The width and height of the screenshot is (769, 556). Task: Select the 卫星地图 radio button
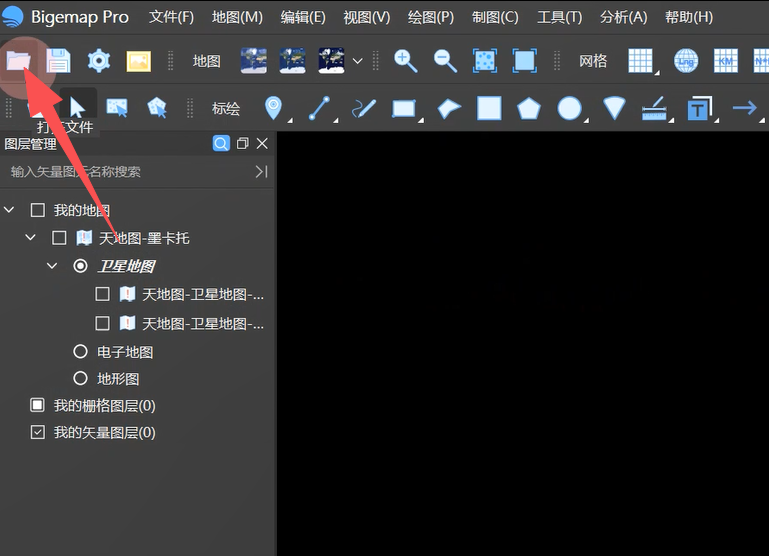(x=80, y=266)
